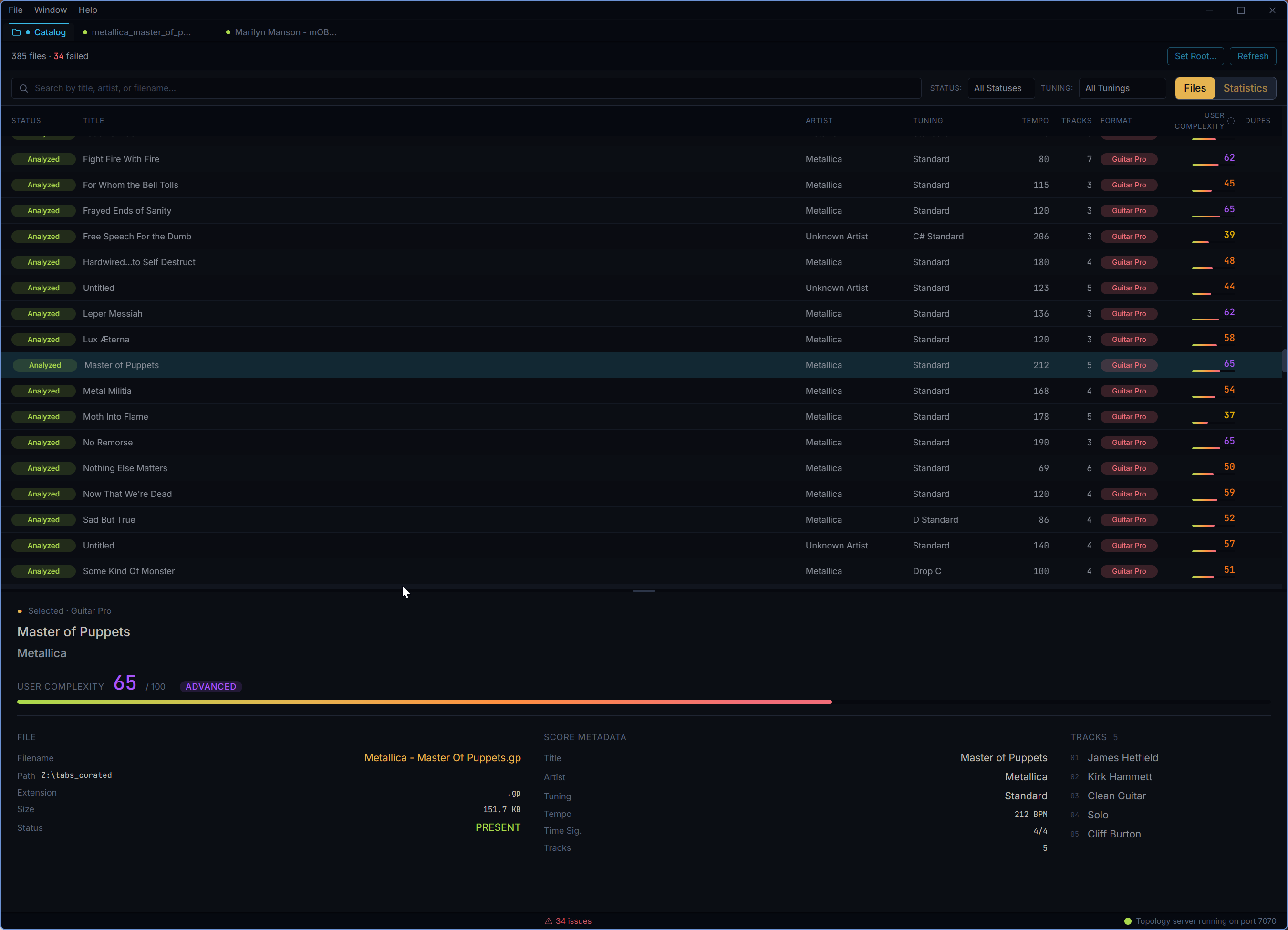Click the Cliff Burton track entry

[1114, 834]
